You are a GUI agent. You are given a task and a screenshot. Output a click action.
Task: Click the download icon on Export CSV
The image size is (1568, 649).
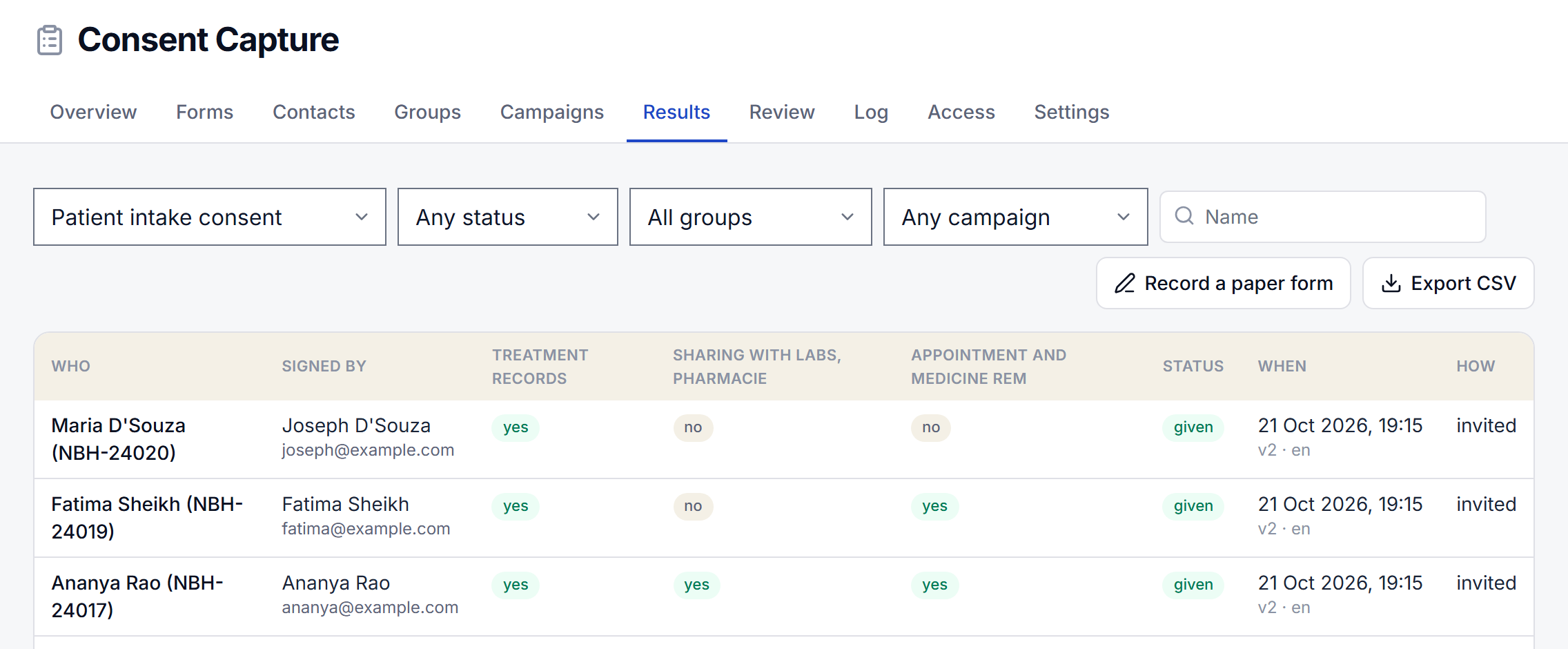pyautogui.click(x=1391, y=283)
